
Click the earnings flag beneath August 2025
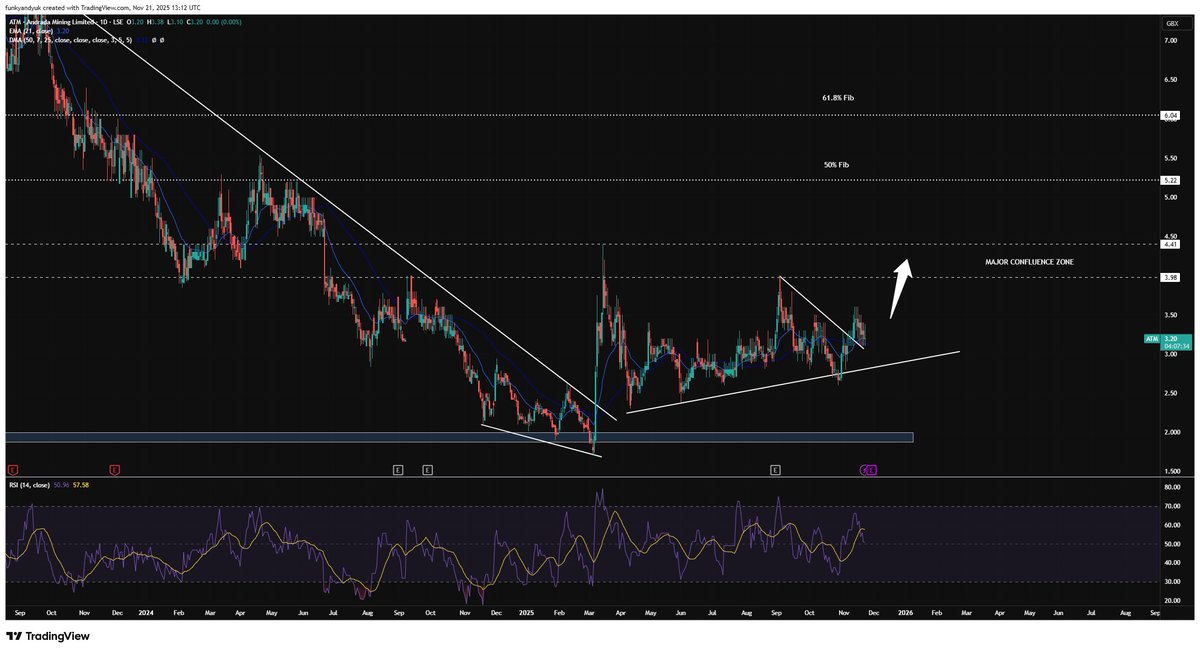tap(774, 468)
